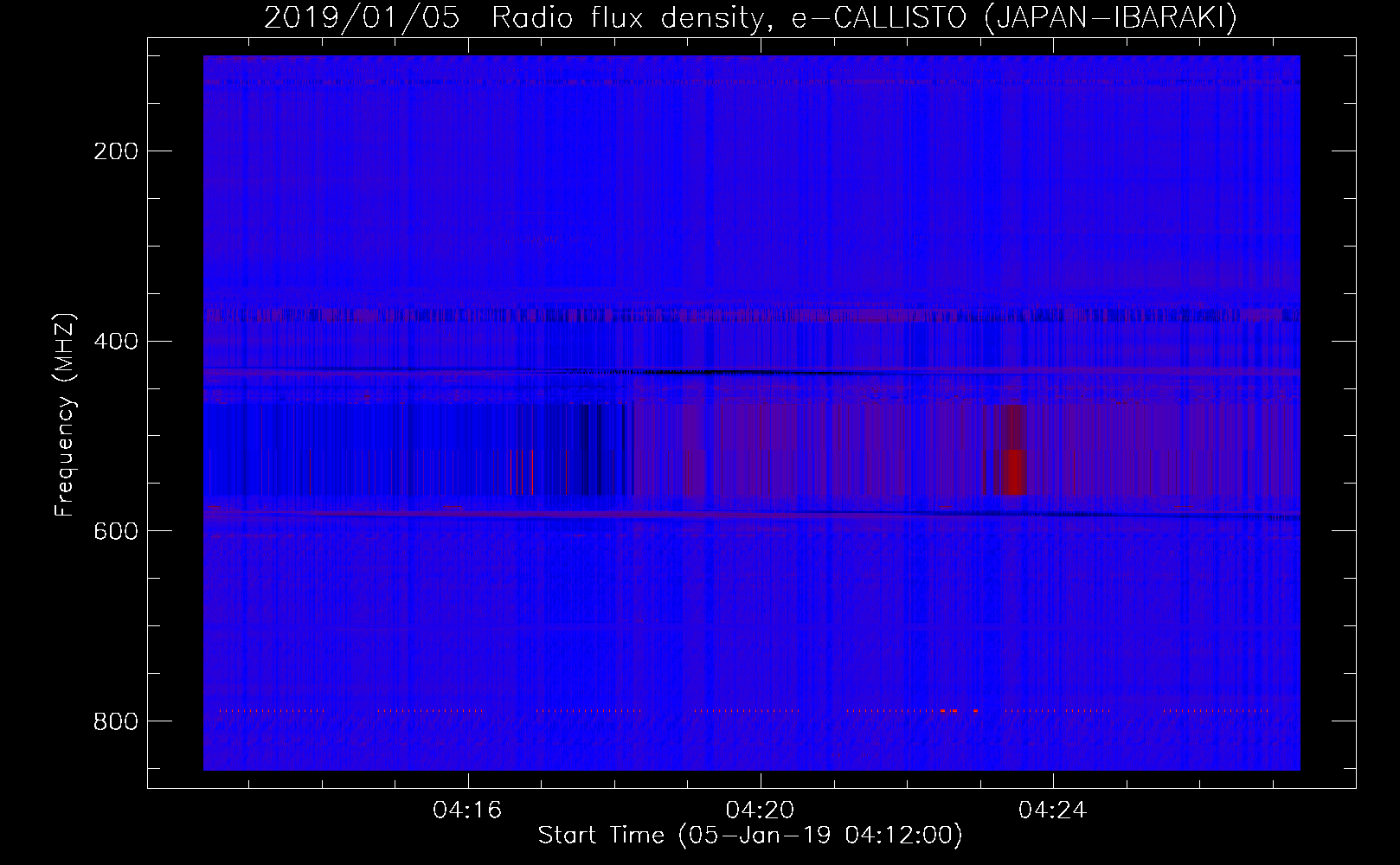Click the 'Frequency (MHZ)' axis label

tap(65, 414)
